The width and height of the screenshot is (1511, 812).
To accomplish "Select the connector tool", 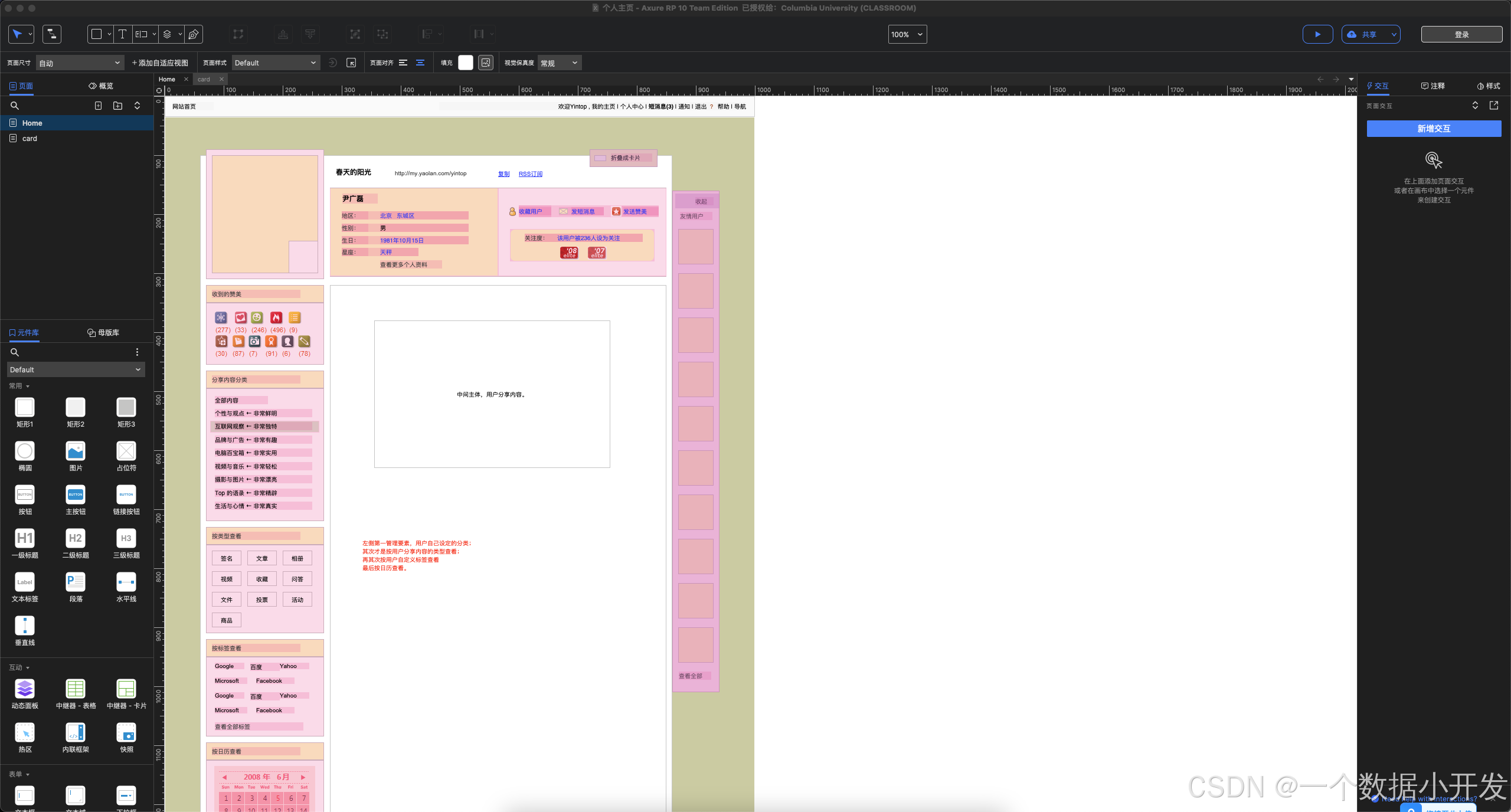I will click(x=52, y=34).
